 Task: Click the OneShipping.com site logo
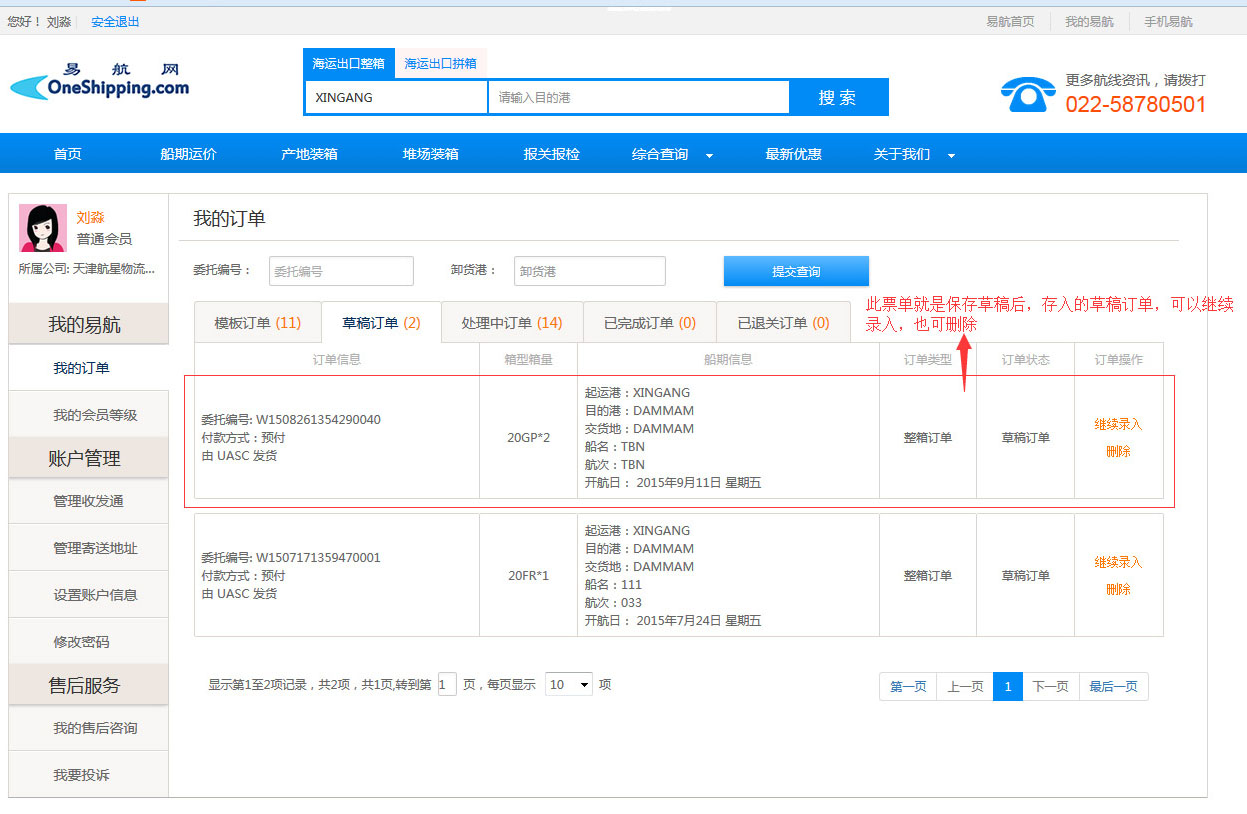(x=100, y=82)
